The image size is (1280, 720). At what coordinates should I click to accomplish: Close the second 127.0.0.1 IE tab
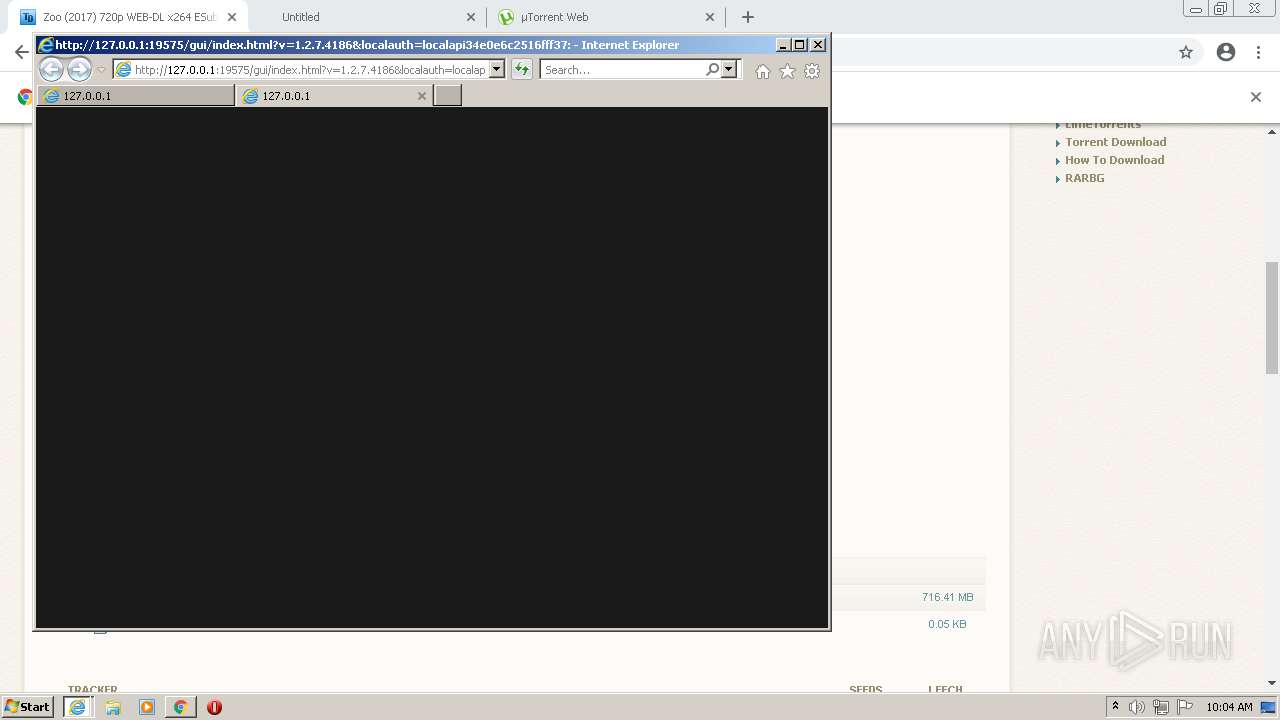[x=422, y=96]
